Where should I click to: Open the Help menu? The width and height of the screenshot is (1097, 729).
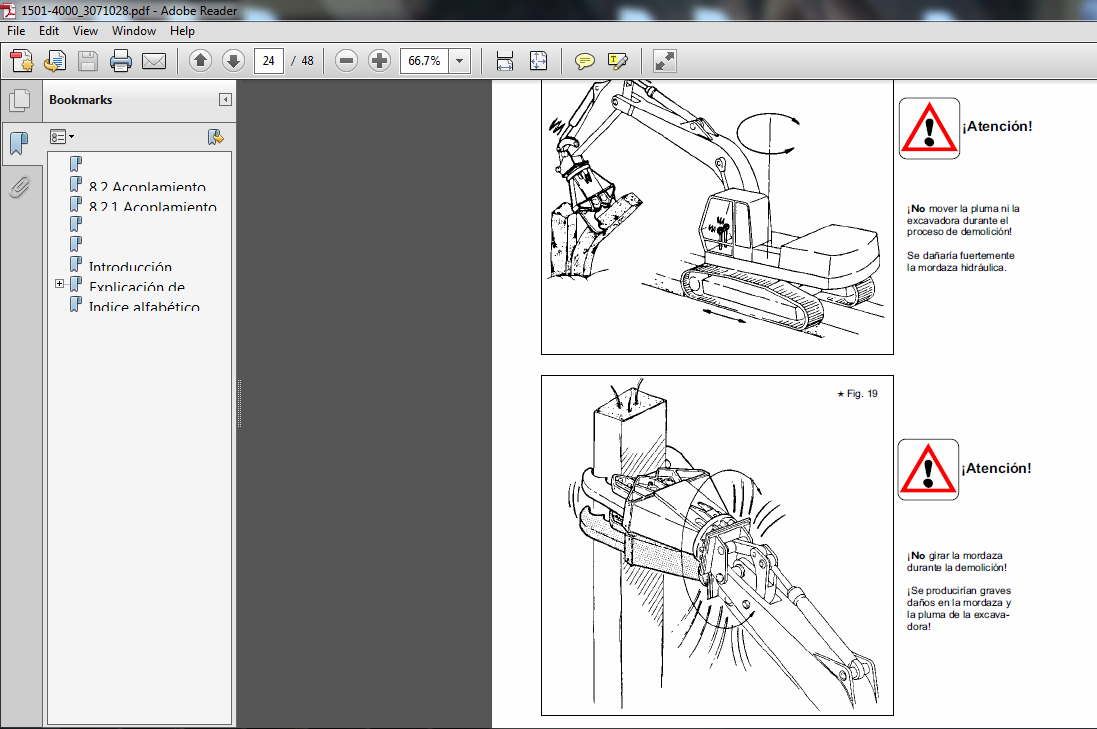click(182, 31)
